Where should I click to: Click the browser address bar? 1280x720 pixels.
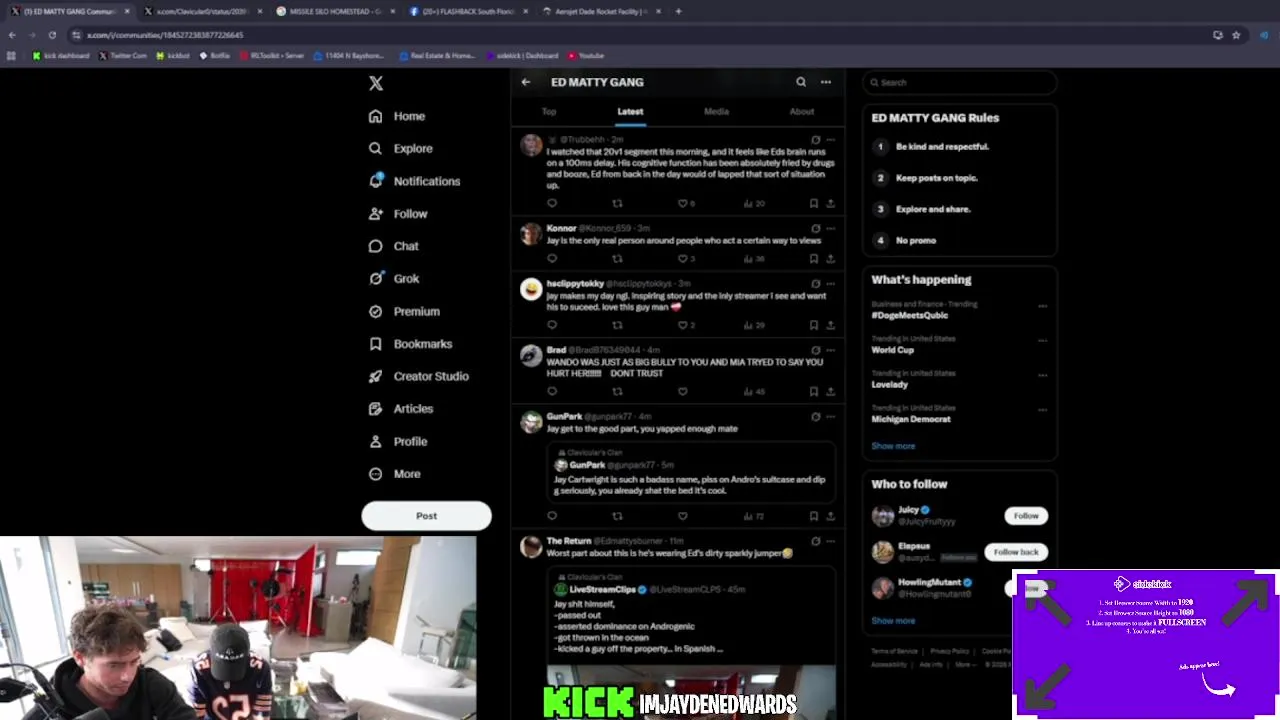[x=640, y=35]
